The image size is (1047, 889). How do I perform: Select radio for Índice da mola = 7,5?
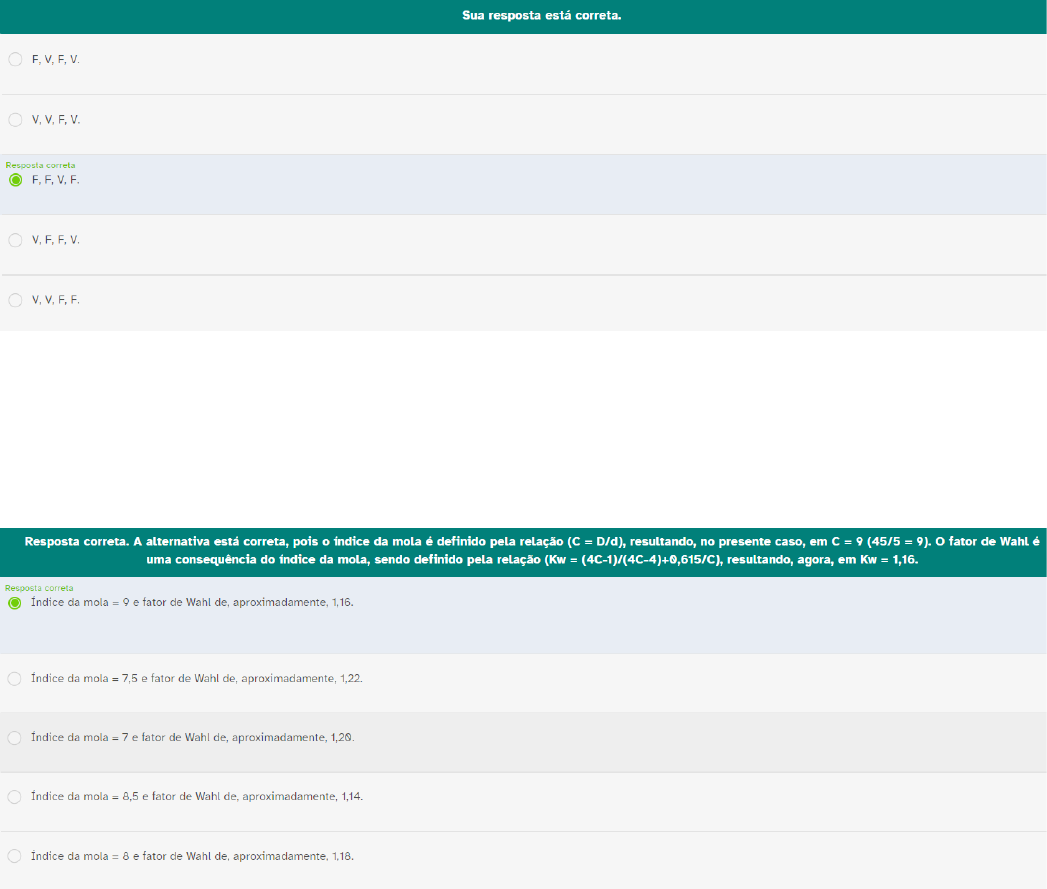point(15,679)
